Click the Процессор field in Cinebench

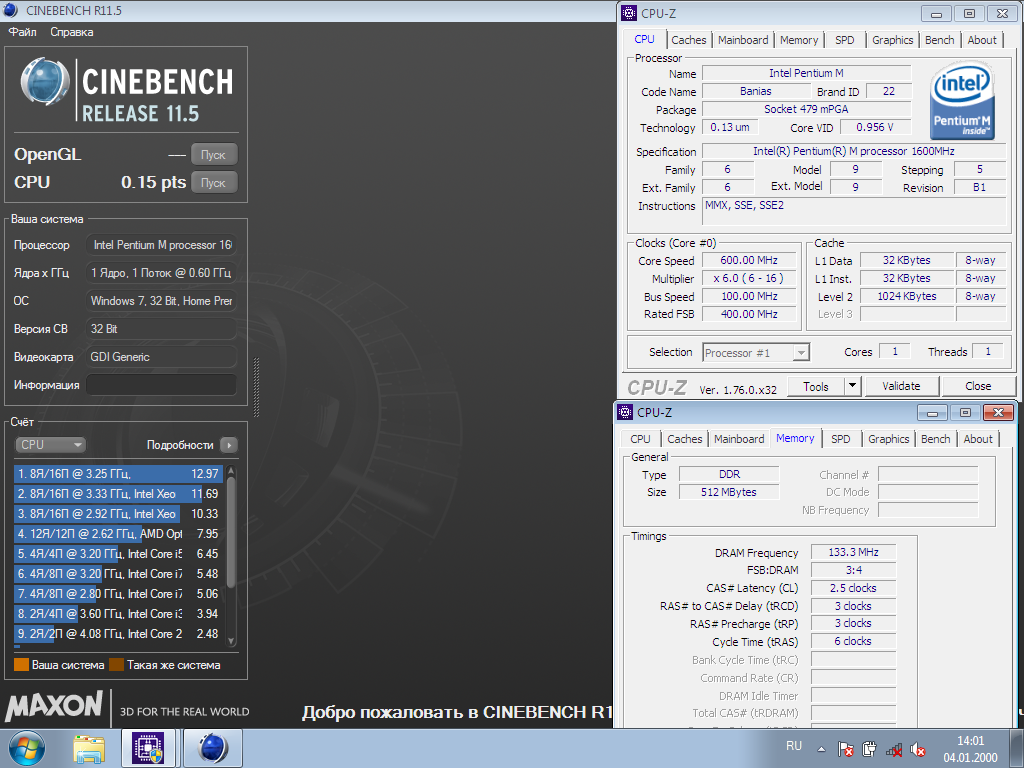[161, 245]
